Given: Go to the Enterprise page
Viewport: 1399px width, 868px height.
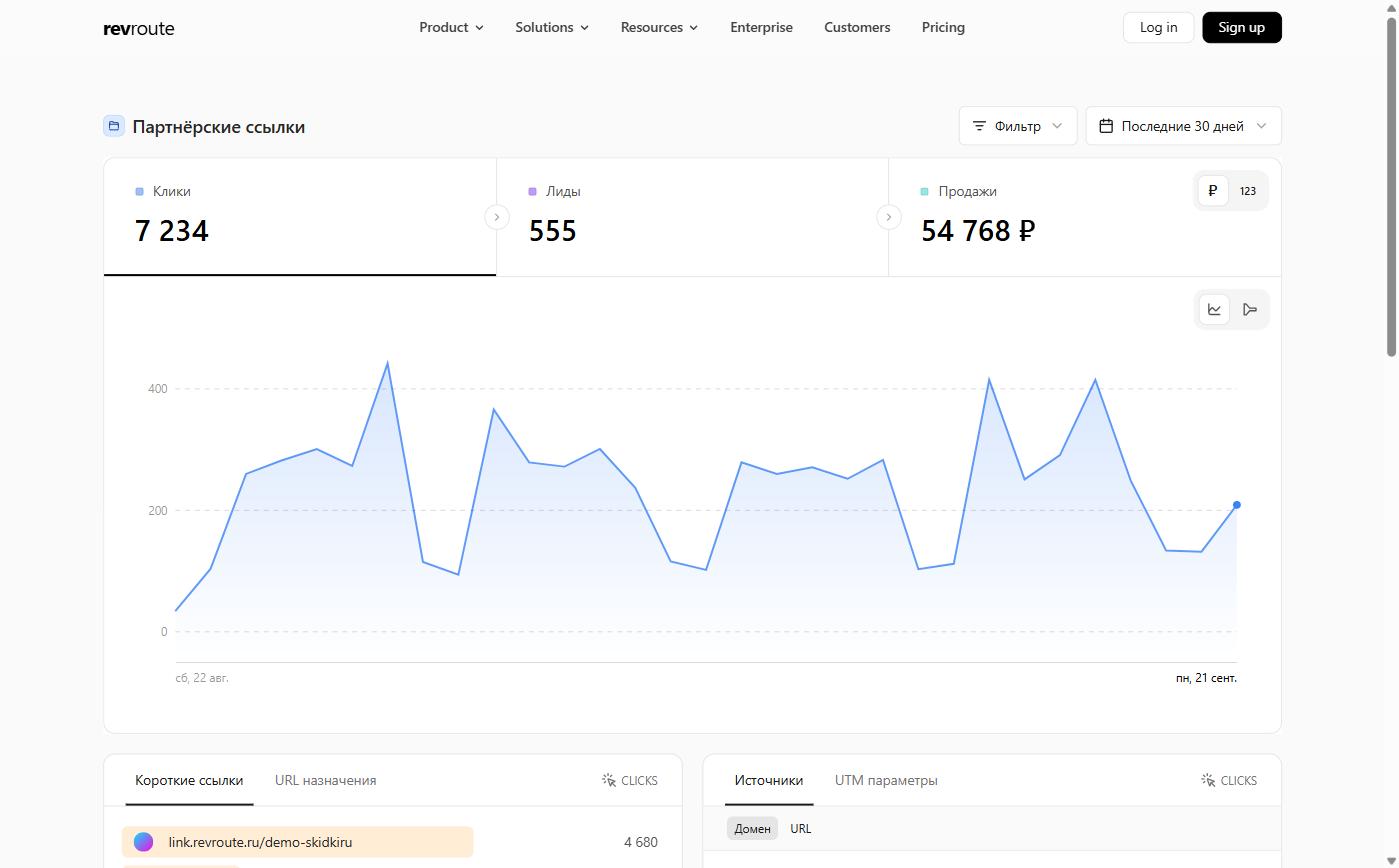Looking at the screenshot, I should coord(762,27).
